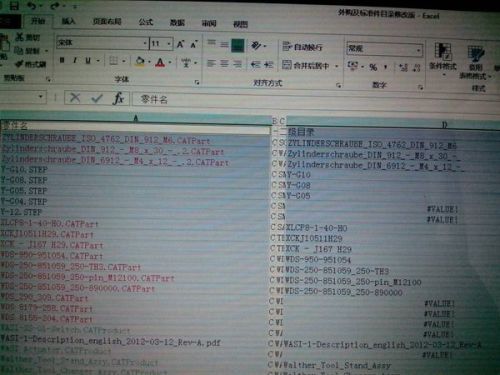The width and height of the screenshot is (500, 375).
Task: Decrease the cell indent
Action: pos(256,64)
